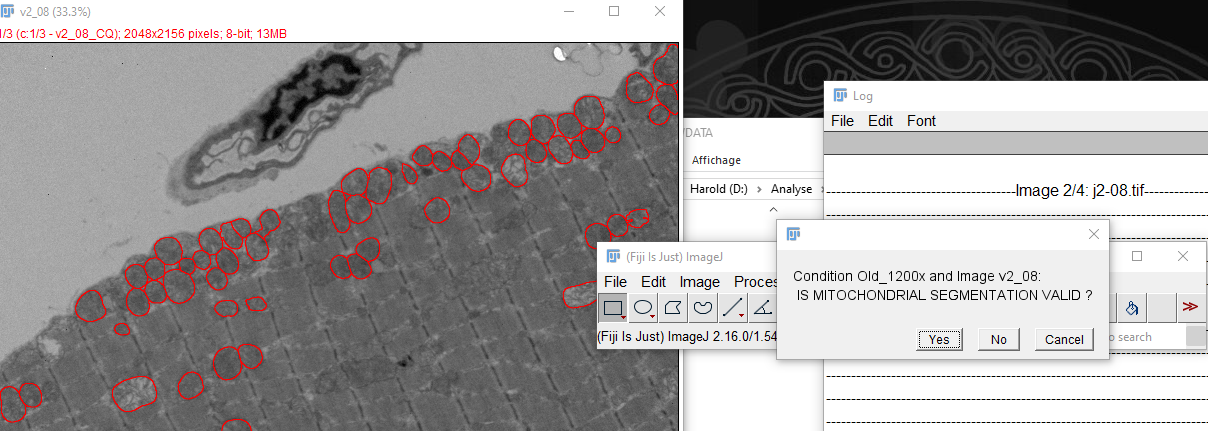
Task: Open the Process menu in the ImageJ toolbar
Action: pyautogui.click(x=756, y=282)
